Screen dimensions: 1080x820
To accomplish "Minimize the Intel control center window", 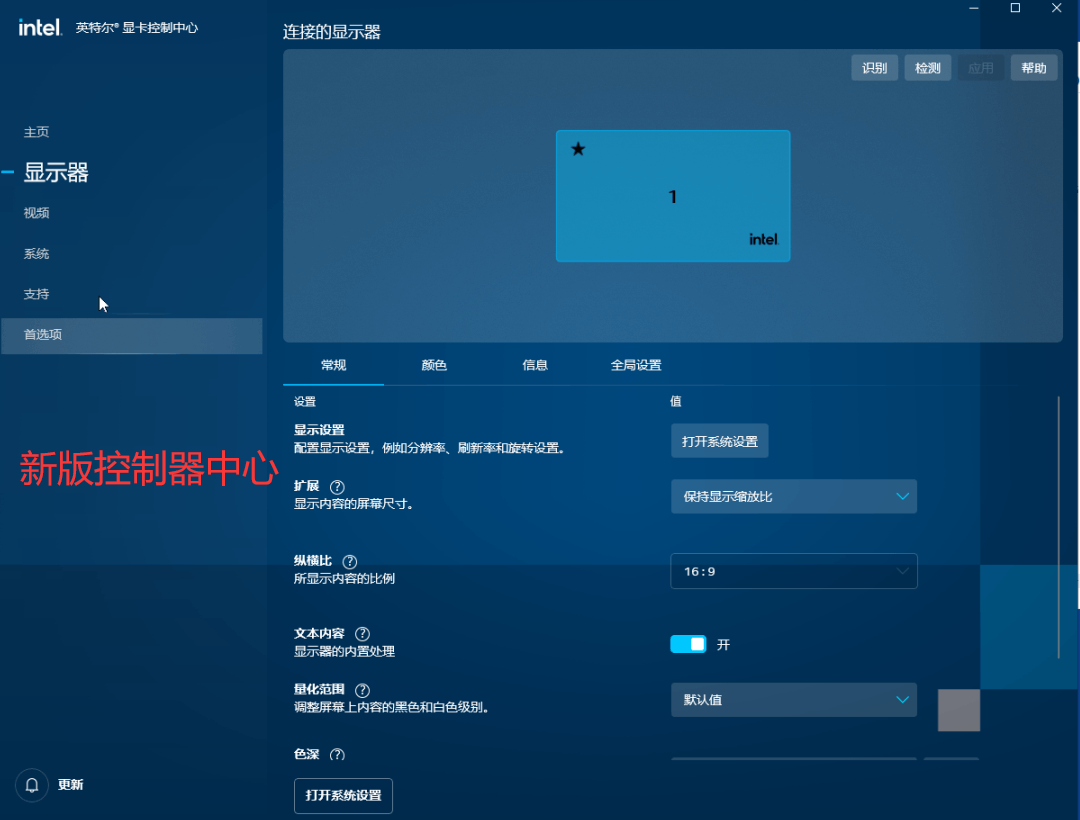I will (973, 8).
